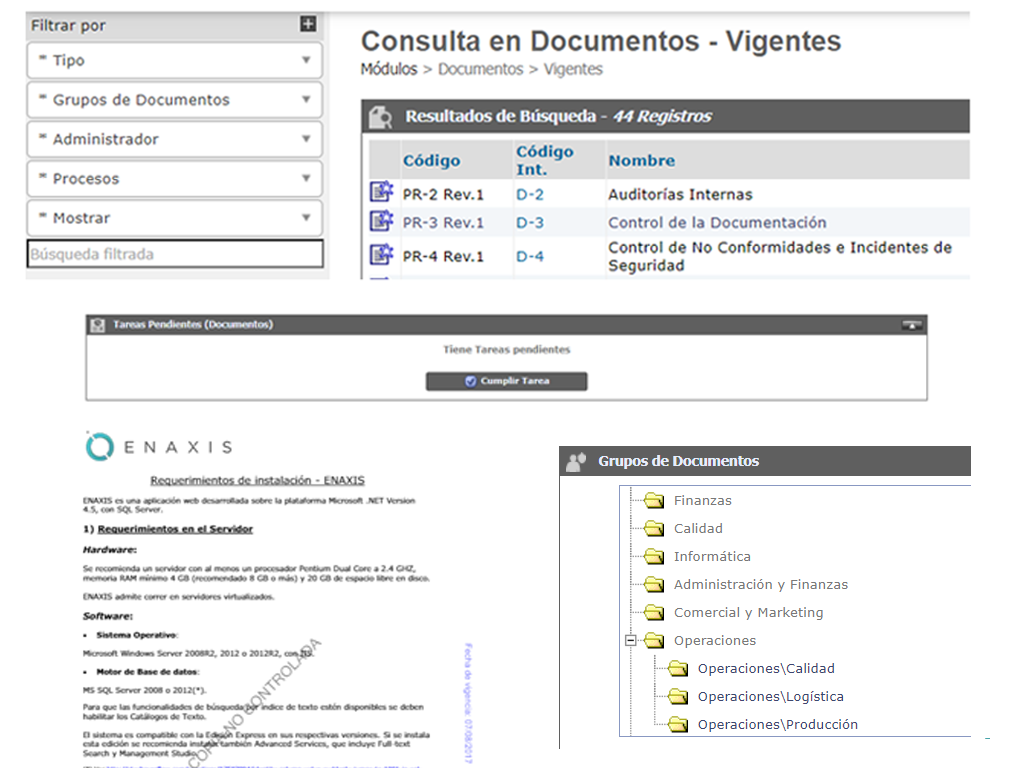This screenshot has width=1024, height=768.
Task: Collapse the Tareas Pendientes panel
Action: [912, 325]
